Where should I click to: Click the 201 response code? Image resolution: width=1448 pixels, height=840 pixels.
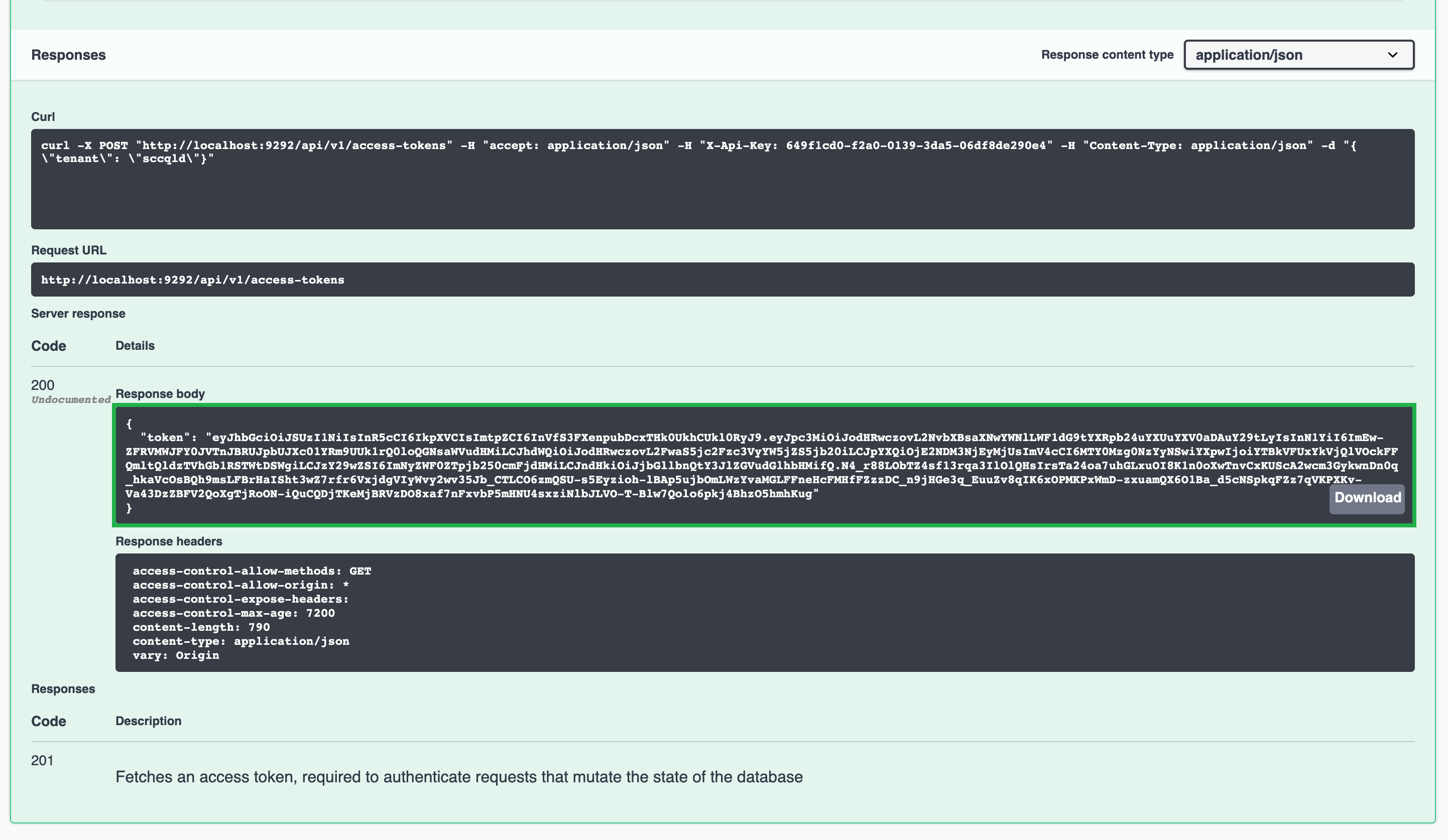42,761
